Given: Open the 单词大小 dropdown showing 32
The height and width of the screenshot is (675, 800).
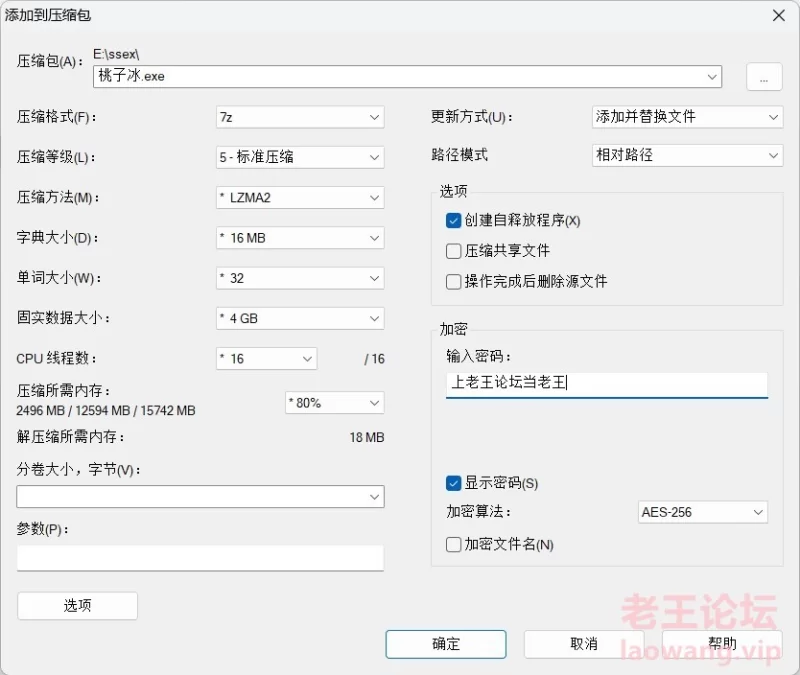Looking at the screenshot, I should [x=300, y=278].
